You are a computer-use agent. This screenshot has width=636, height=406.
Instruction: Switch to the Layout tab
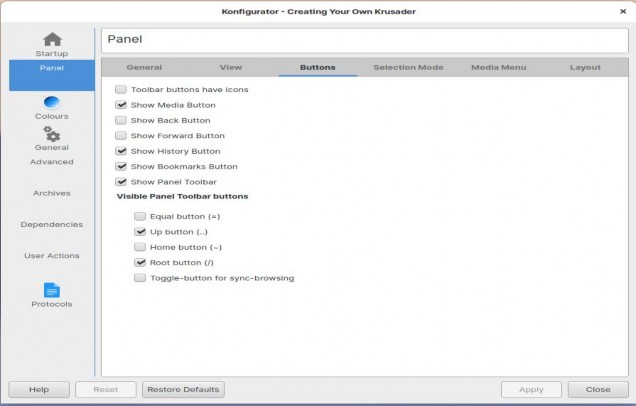click(x=585, y=67)
